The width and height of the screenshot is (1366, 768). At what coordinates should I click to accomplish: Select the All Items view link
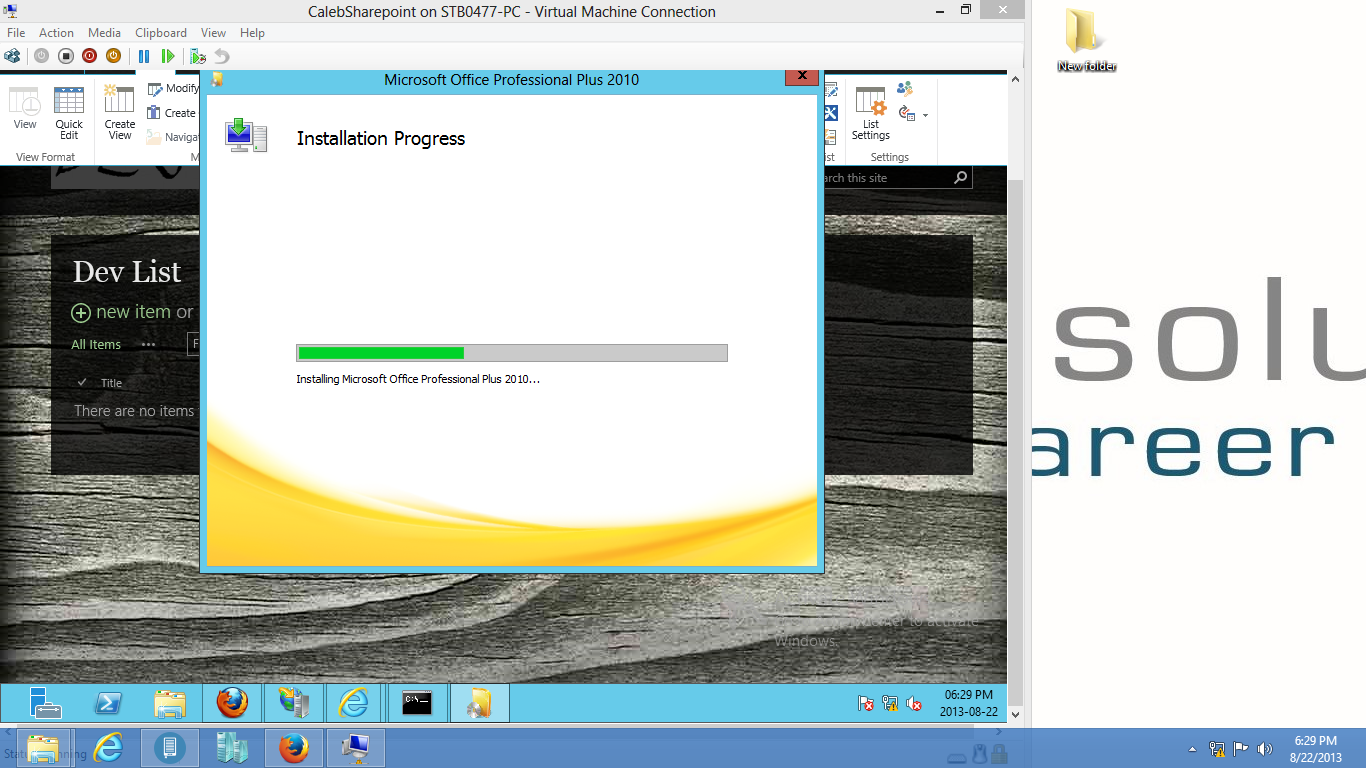coord(96,345)
